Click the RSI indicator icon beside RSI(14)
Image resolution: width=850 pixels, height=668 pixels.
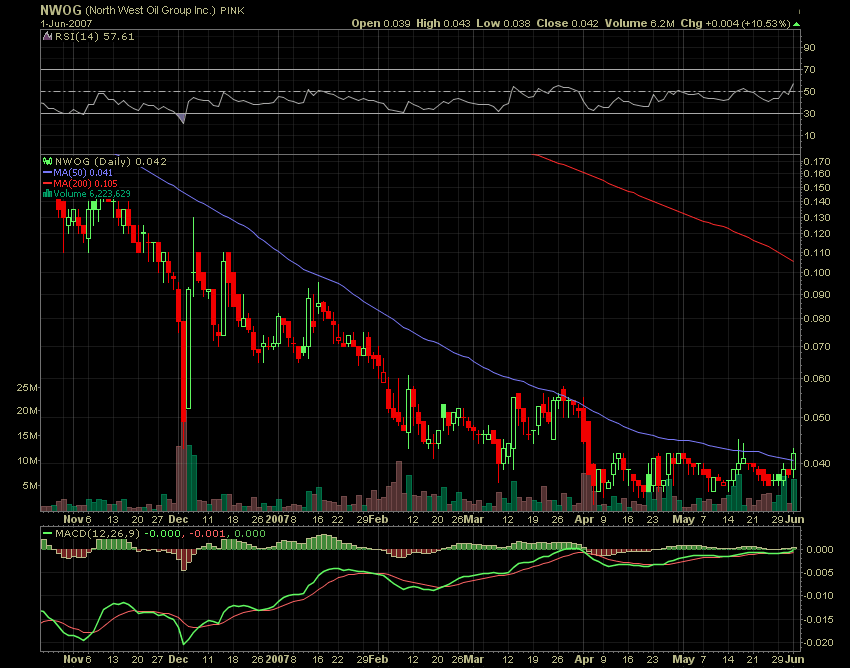pyautogui.click(x=48, y=36)
